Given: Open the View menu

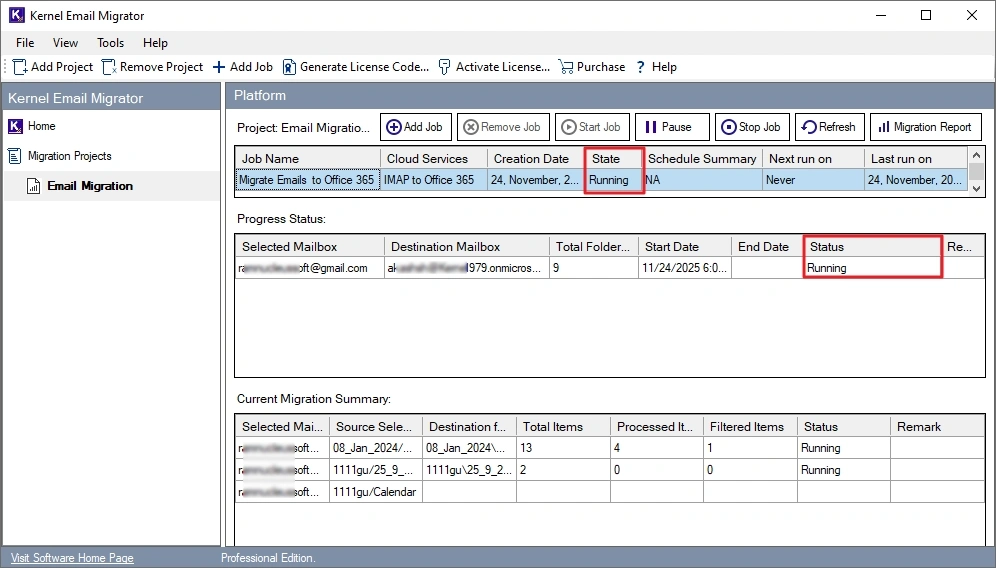Looking at the screenshot, I should point(65,43).
